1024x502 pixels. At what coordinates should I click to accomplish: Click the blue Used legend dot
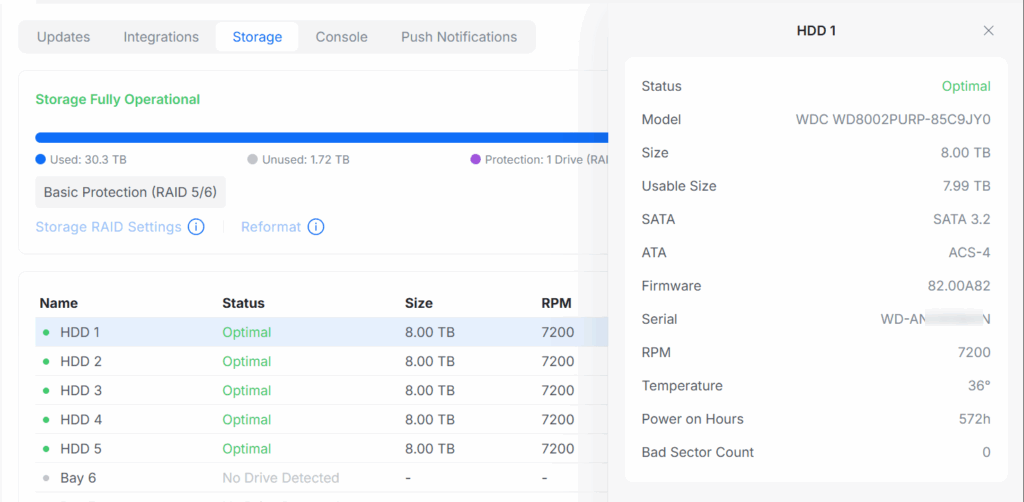[40, 159]
